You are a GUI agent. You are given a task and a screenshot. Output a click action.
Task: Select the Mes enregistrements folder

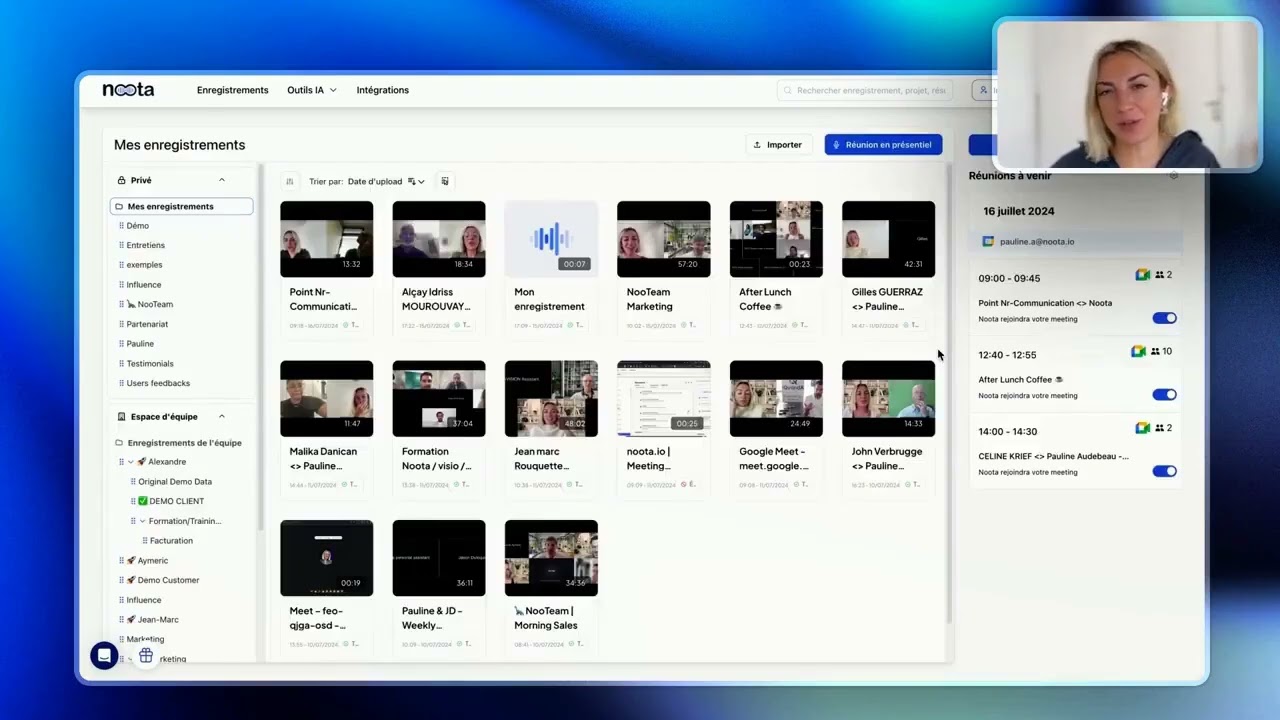tap(181, 206)
